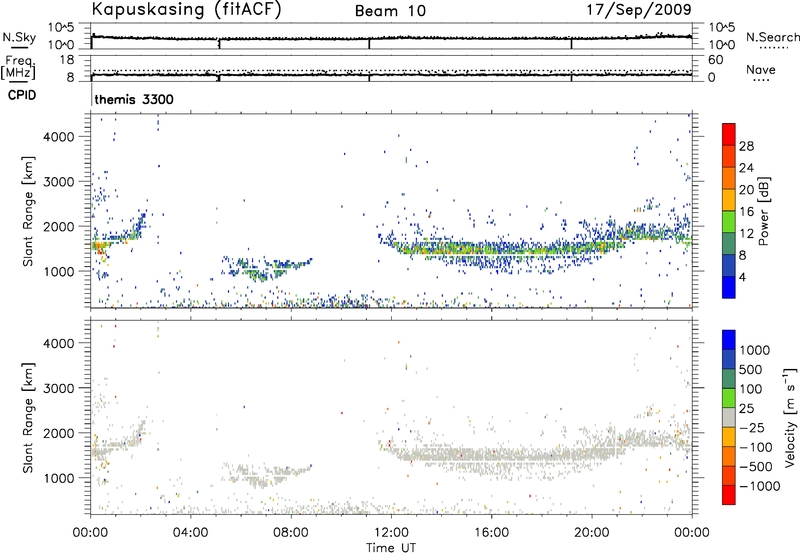Image resolution: width=800 pixels, height=554 pixels.
Task: Click the 500 label on Velocity colorbar
Action: 751,369
